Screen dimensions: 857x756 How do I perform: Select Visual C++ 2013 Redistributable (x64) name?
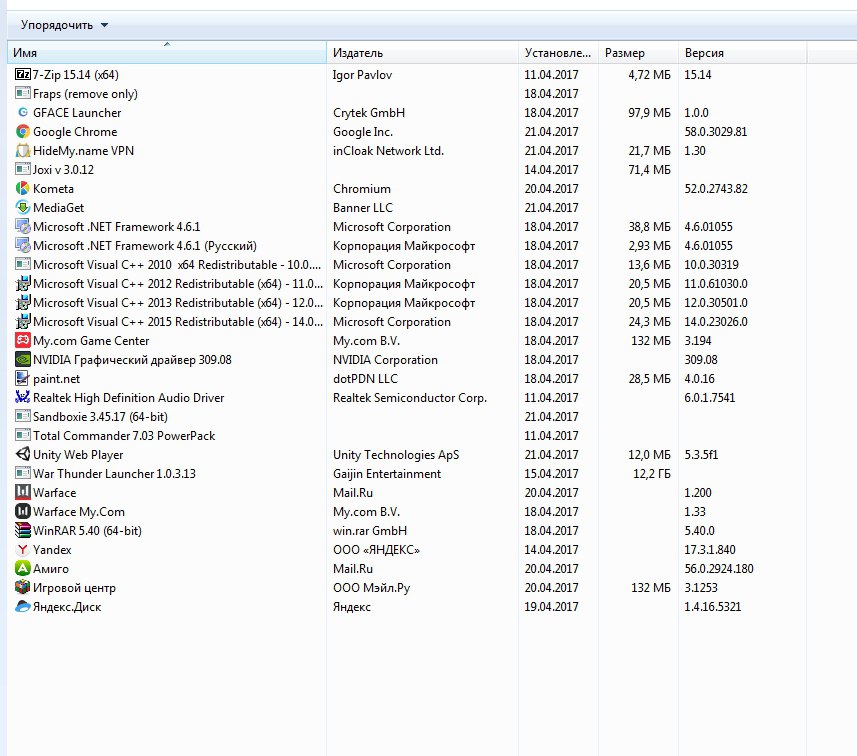(178, 303)
